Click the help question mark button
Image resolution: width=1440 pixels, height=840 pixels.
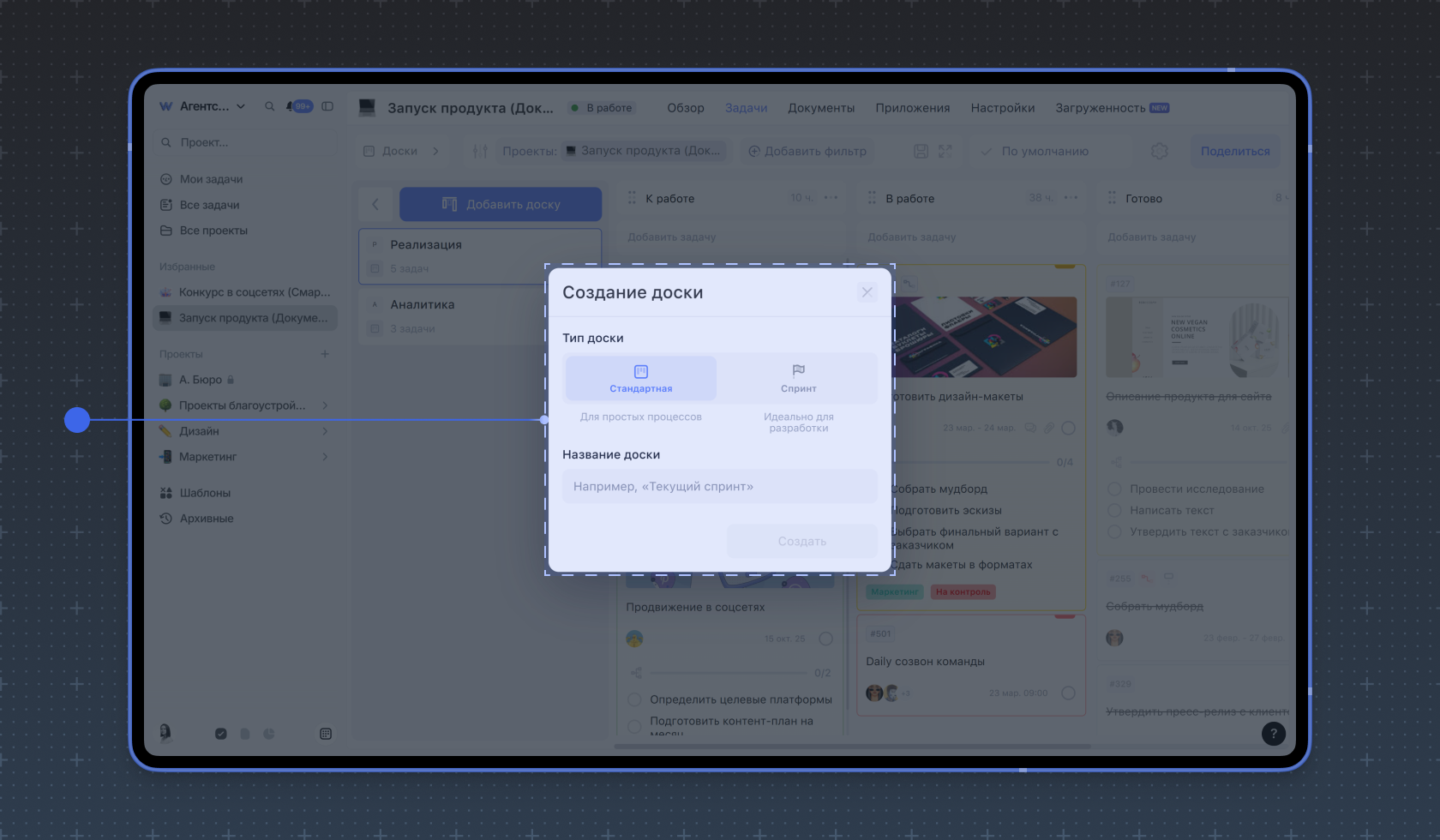(x=1273, y=734)
